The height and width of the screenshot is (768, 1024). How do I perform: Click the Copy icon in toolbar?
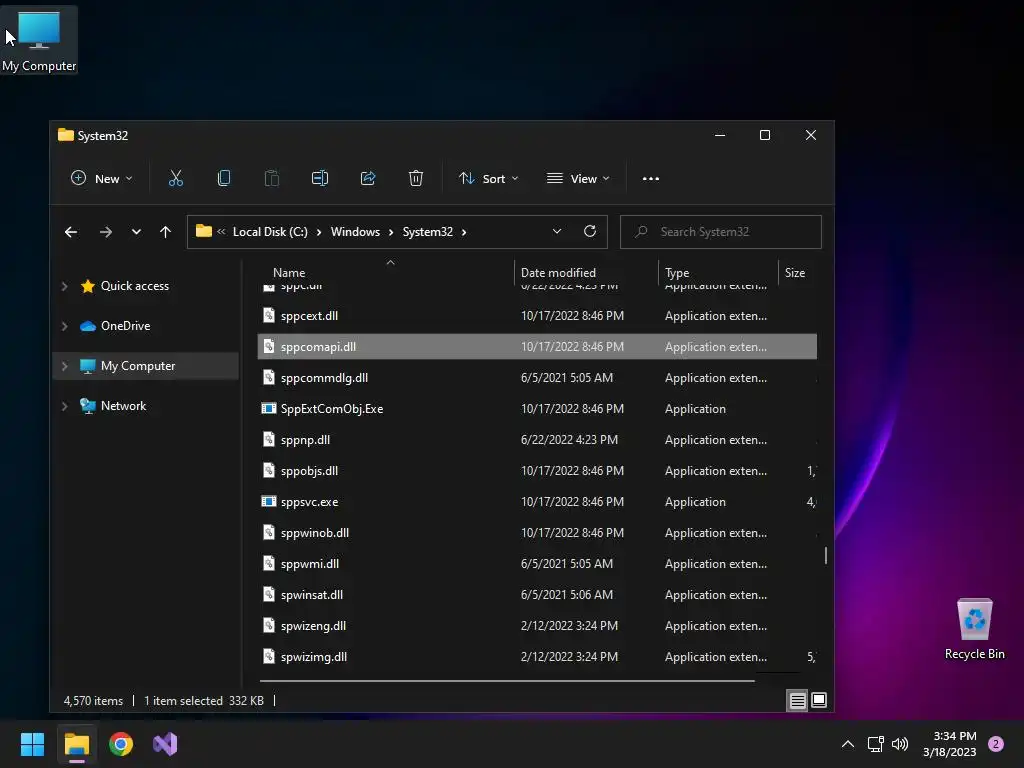pyautogui.click(x=223, y=178)
